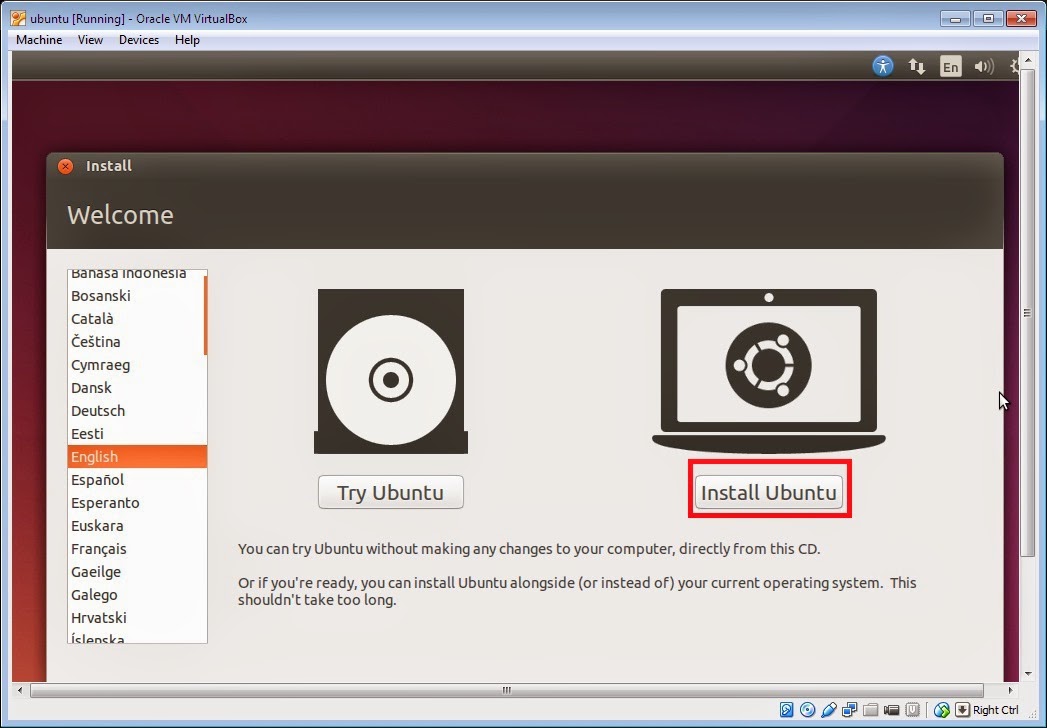Select Esperanto in the language list

coord(137,503)
